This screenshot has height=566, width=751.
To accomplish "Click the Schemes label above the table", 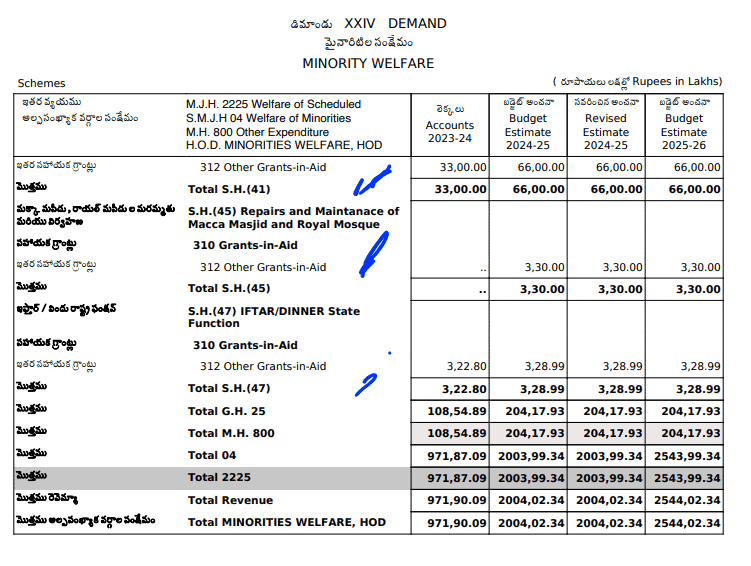I will [x=41, y=84].
